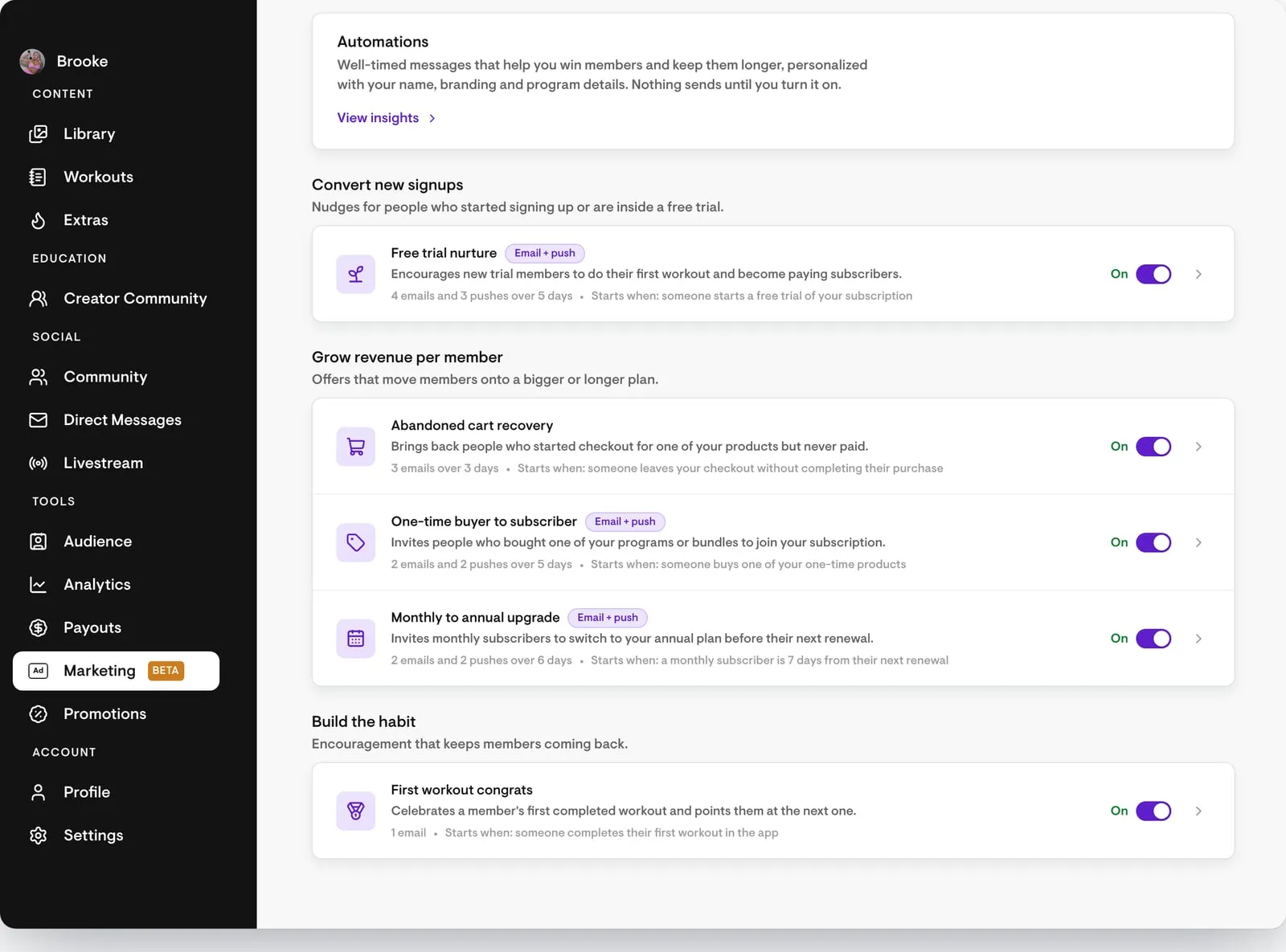
Task: Click the Monthly to annual calendar icon
Action: [356, 639]
